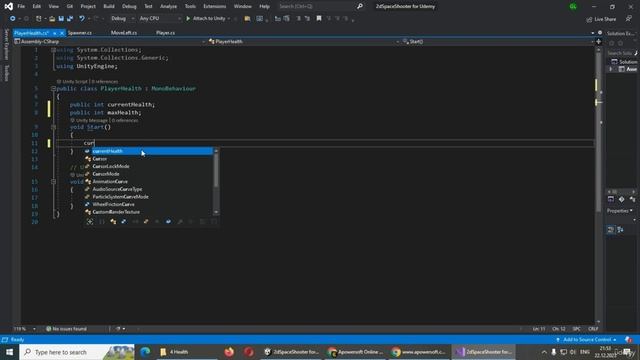Click the Live Share button

tap(601, 19)
